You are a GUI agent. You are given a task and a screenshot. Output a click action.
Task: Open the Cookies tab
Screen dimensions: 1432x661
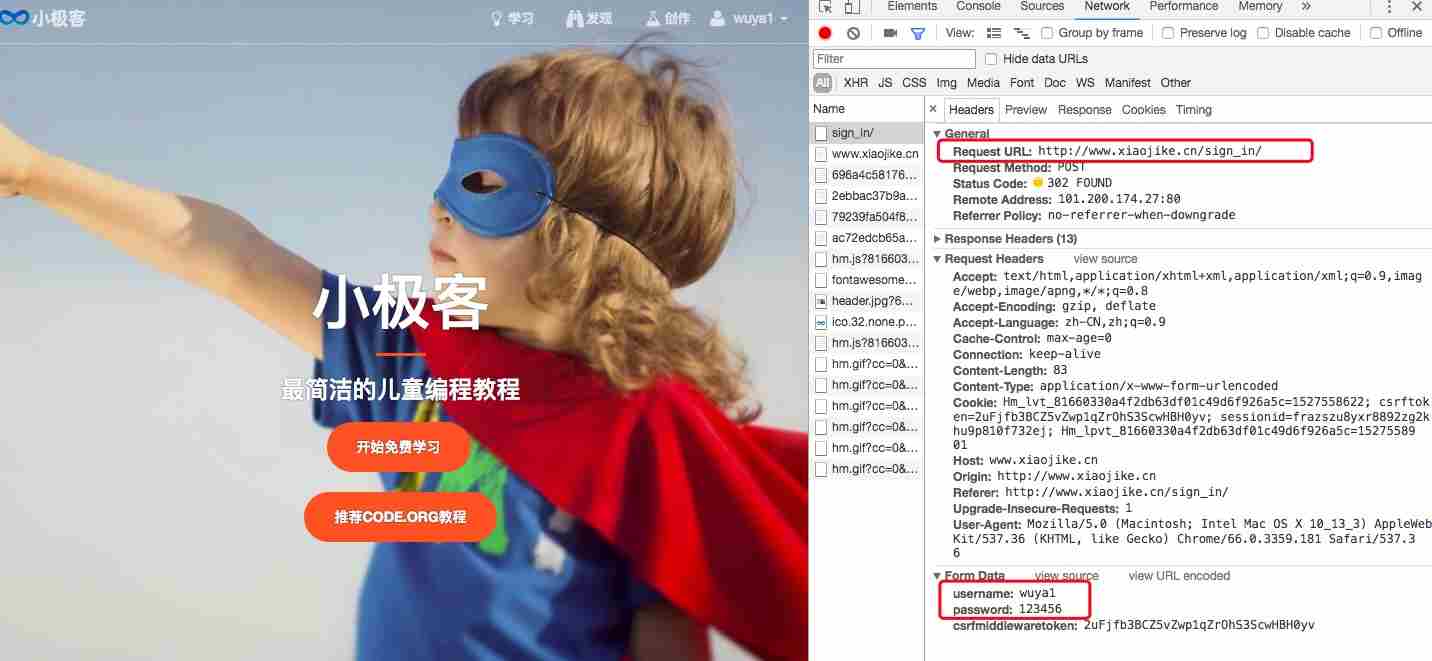[1143, 110]
